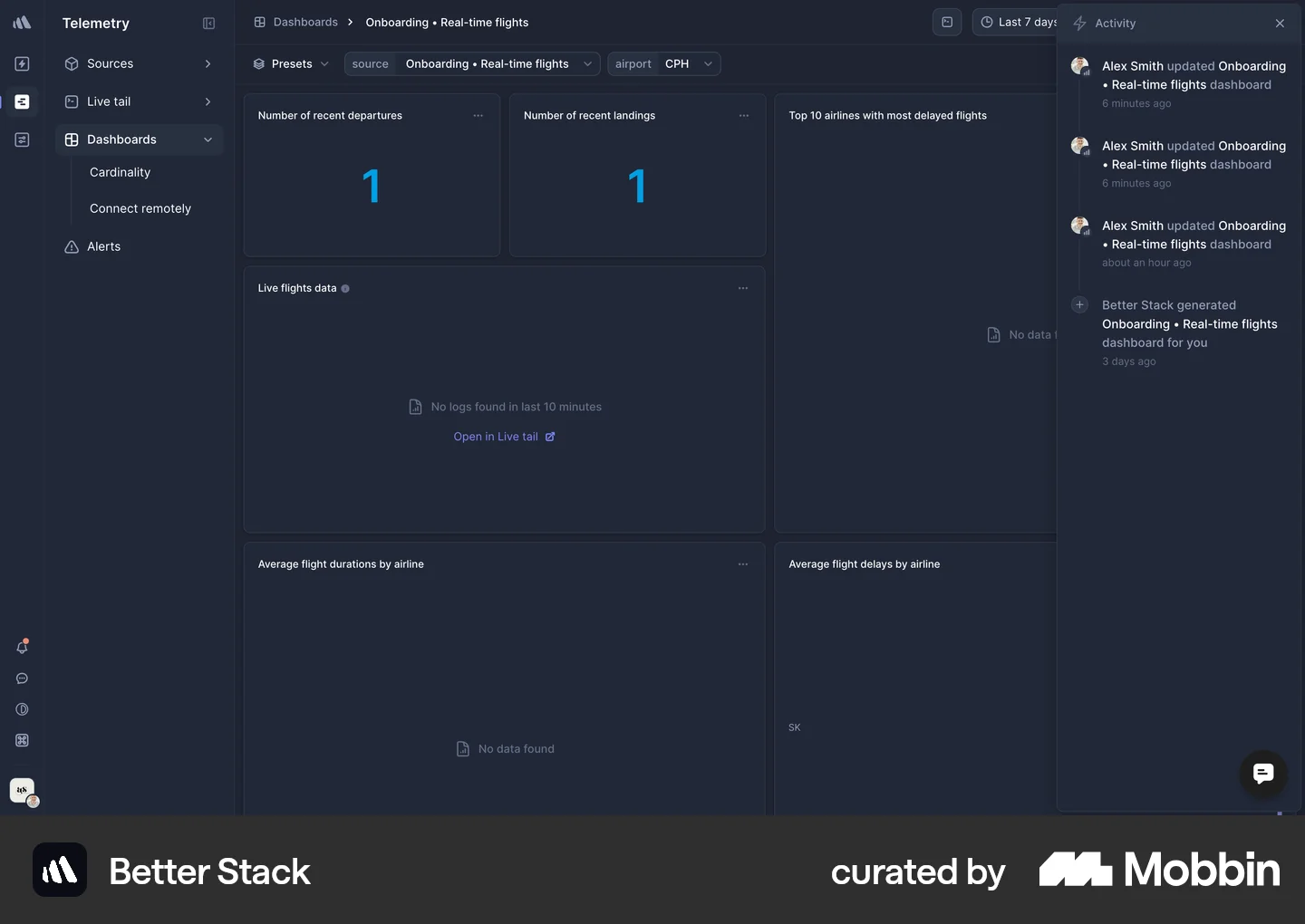This screenshot has width=1305, height=924.
Task: Collapse the Dashboards section
Action: click(x=140, y=140)
